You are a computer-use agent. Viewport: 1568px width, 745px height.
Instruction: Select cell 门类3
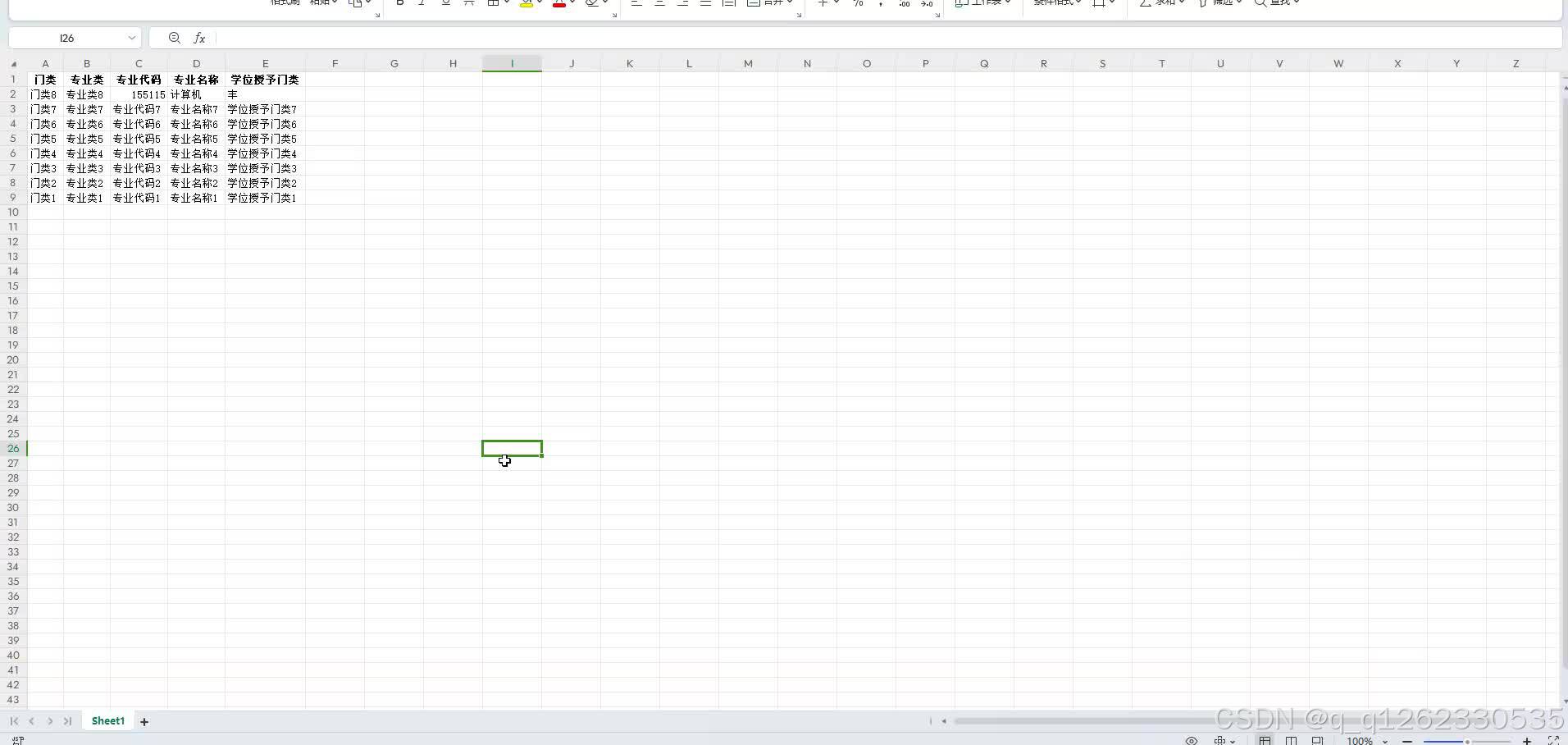[45, 168]
